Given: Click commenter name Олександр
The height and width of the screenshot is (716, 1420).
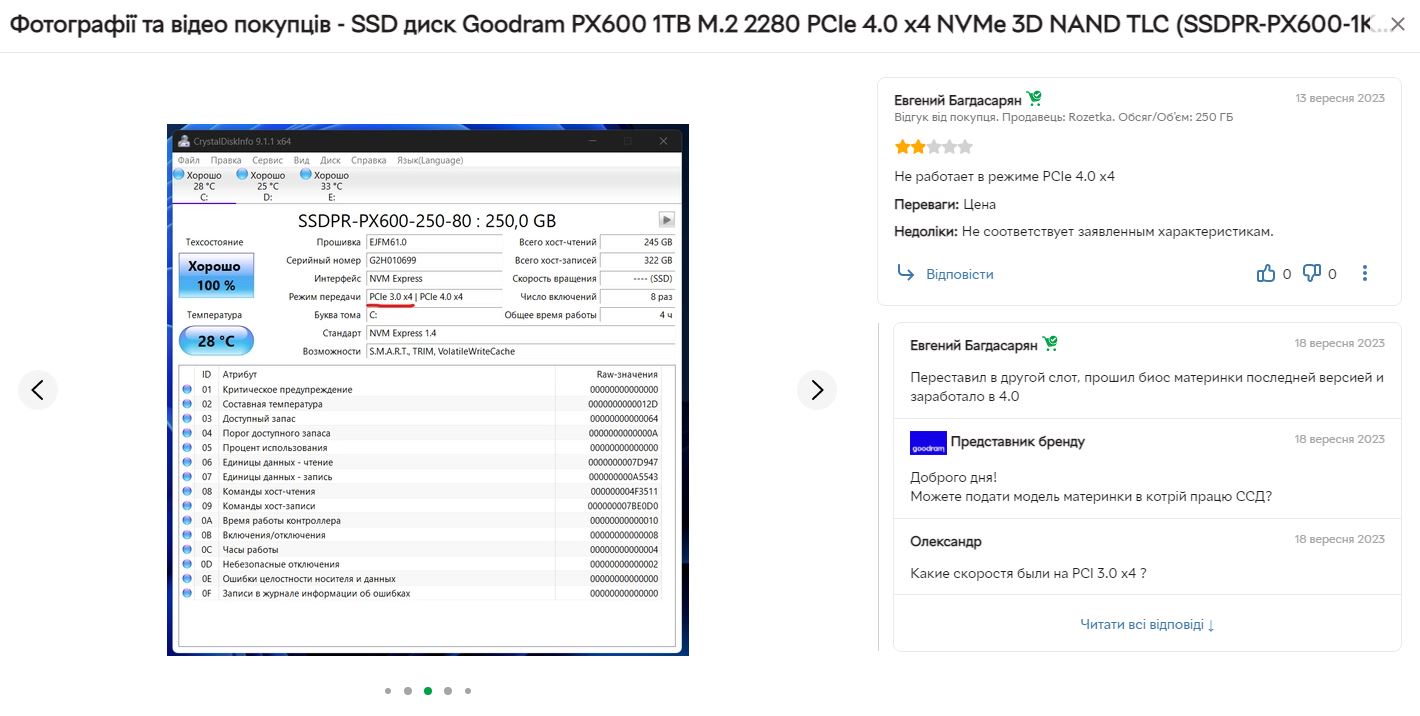Looking at the screenshot, I should click(946, 541).
